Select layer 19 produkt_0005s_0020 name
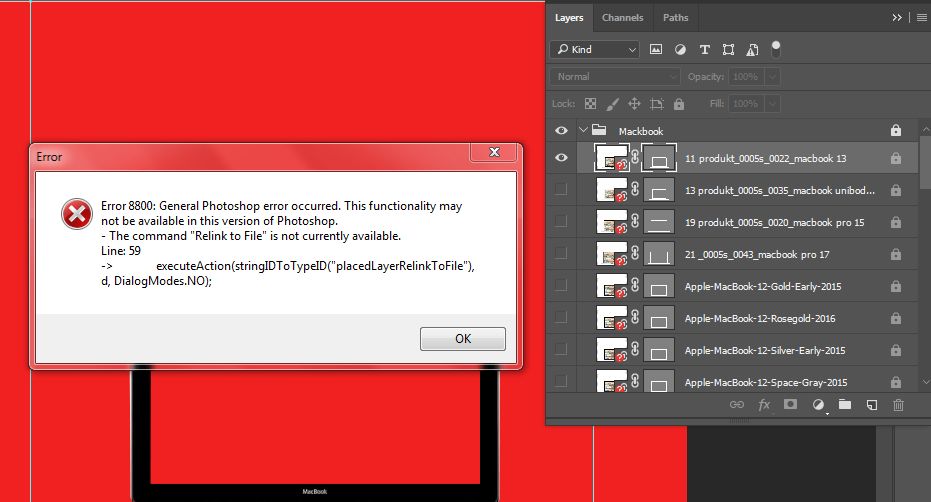Viewport: 931px width, 502px height. 774,223
